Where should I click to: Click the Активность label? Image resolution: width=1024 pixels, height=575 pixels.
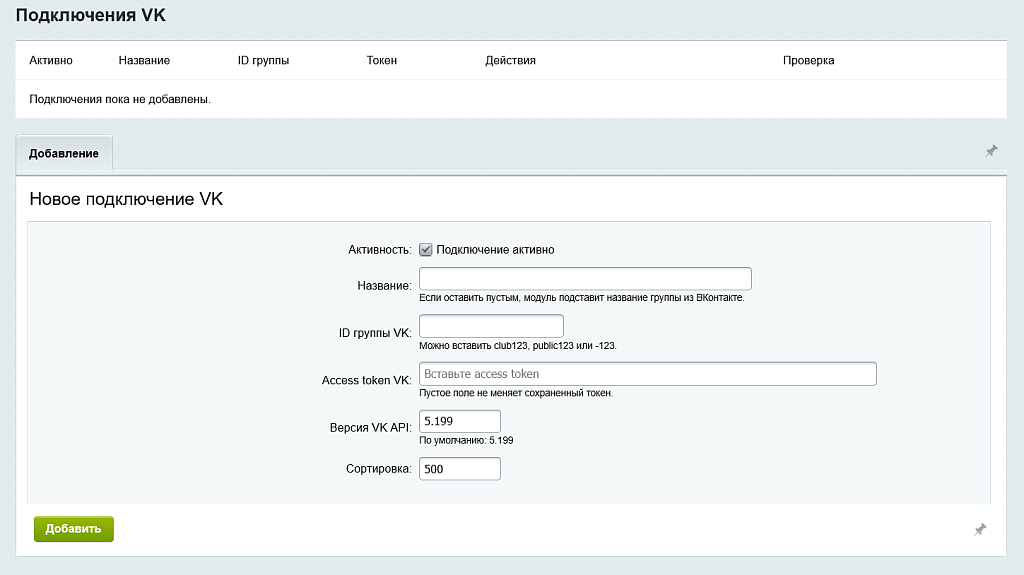tap(380, 250)
